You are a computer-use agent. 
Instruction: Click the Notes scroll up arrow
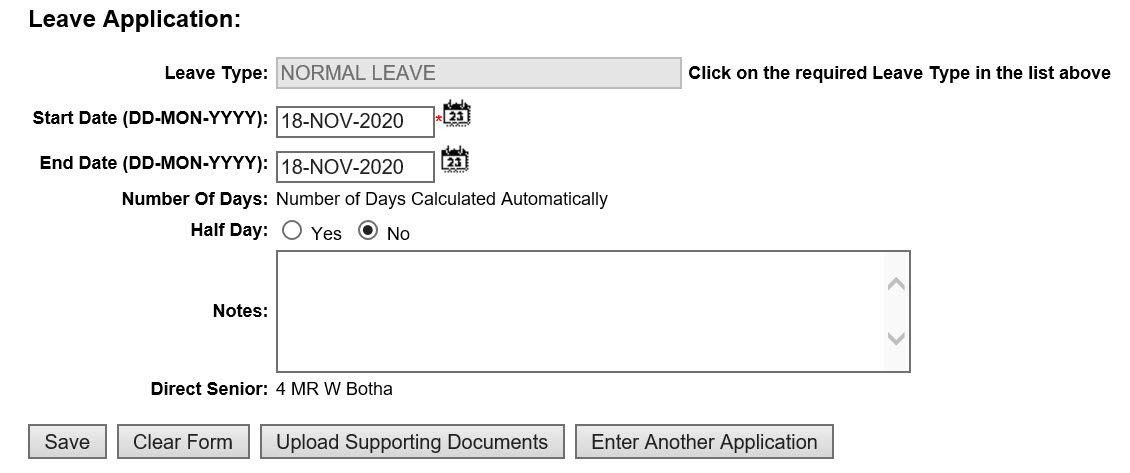[896, 285]
